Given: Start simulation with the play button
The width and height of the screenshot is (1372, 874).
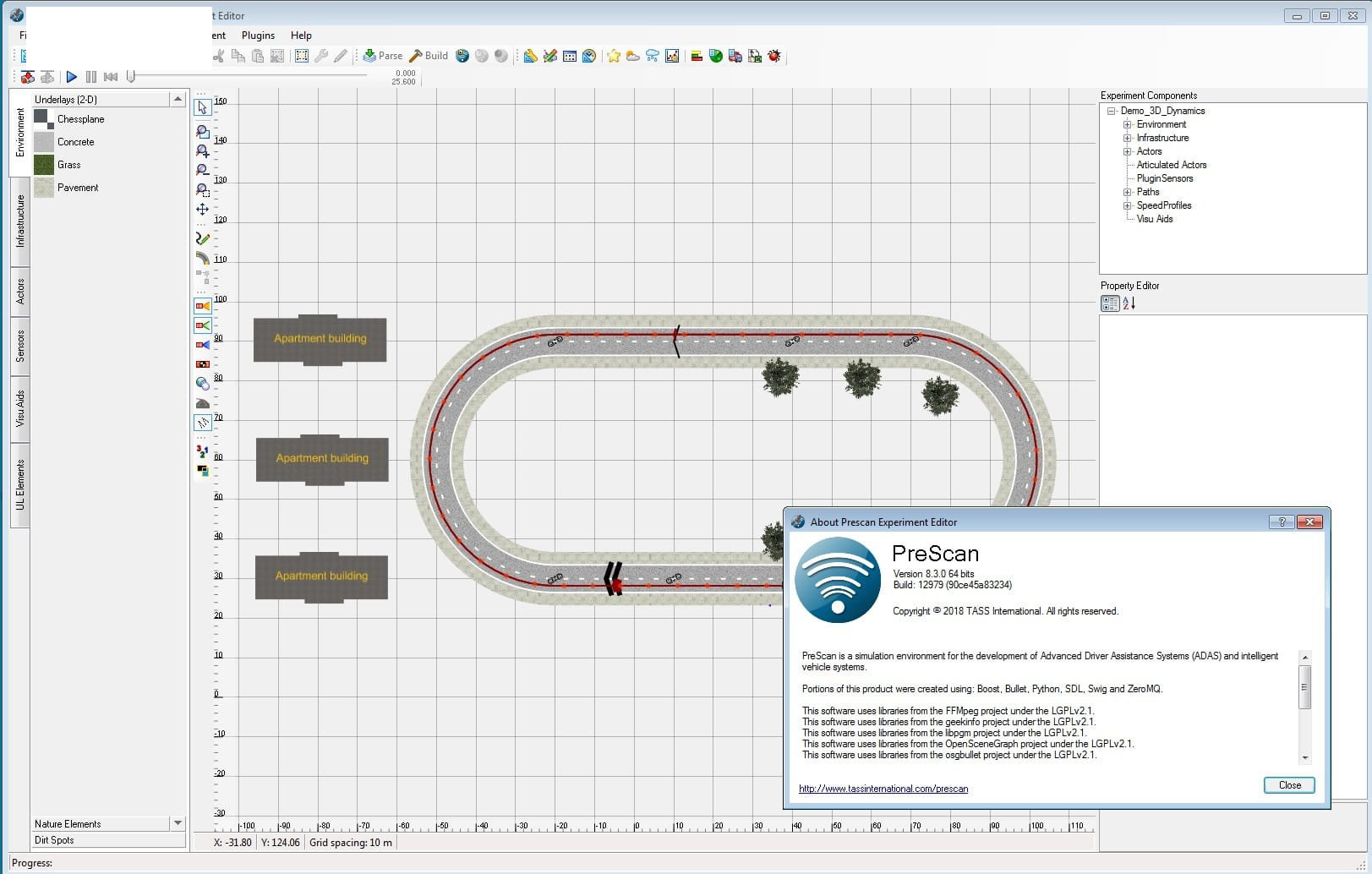Looking at the screenshot, I should coord(72,77).
